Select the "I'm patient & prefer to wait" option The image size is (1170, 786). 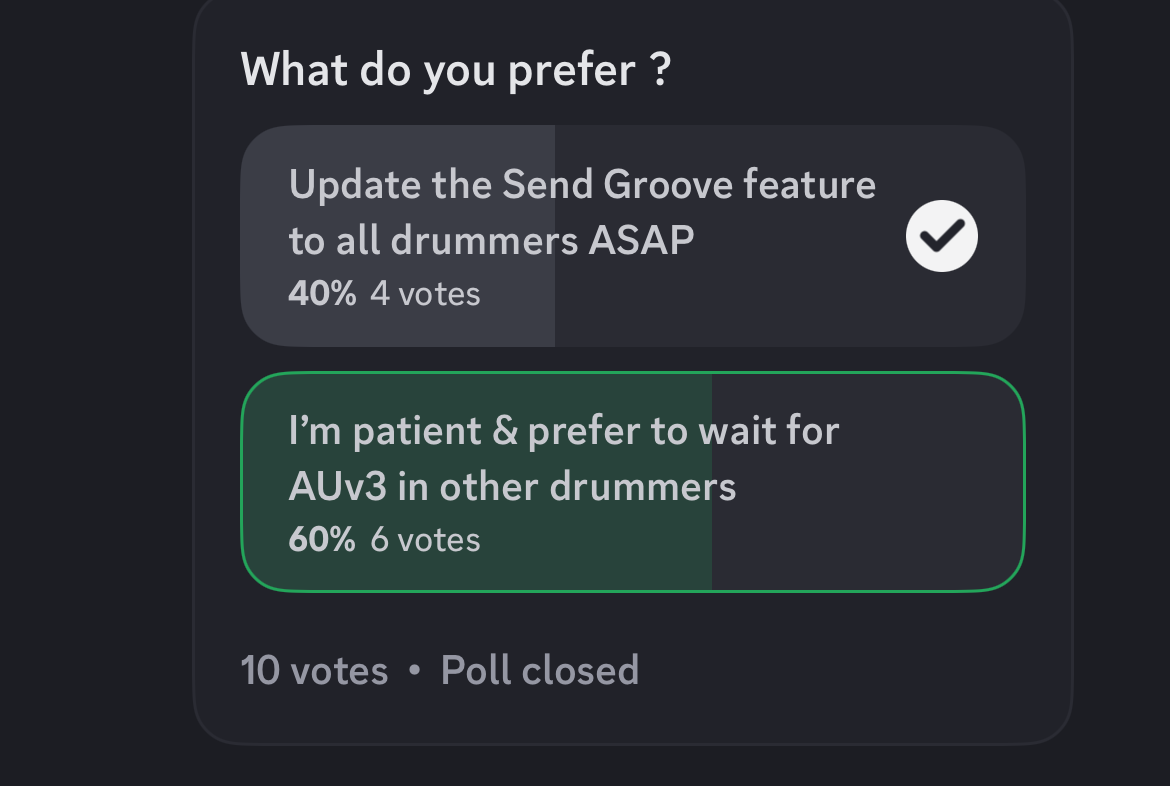click(633, 482)
